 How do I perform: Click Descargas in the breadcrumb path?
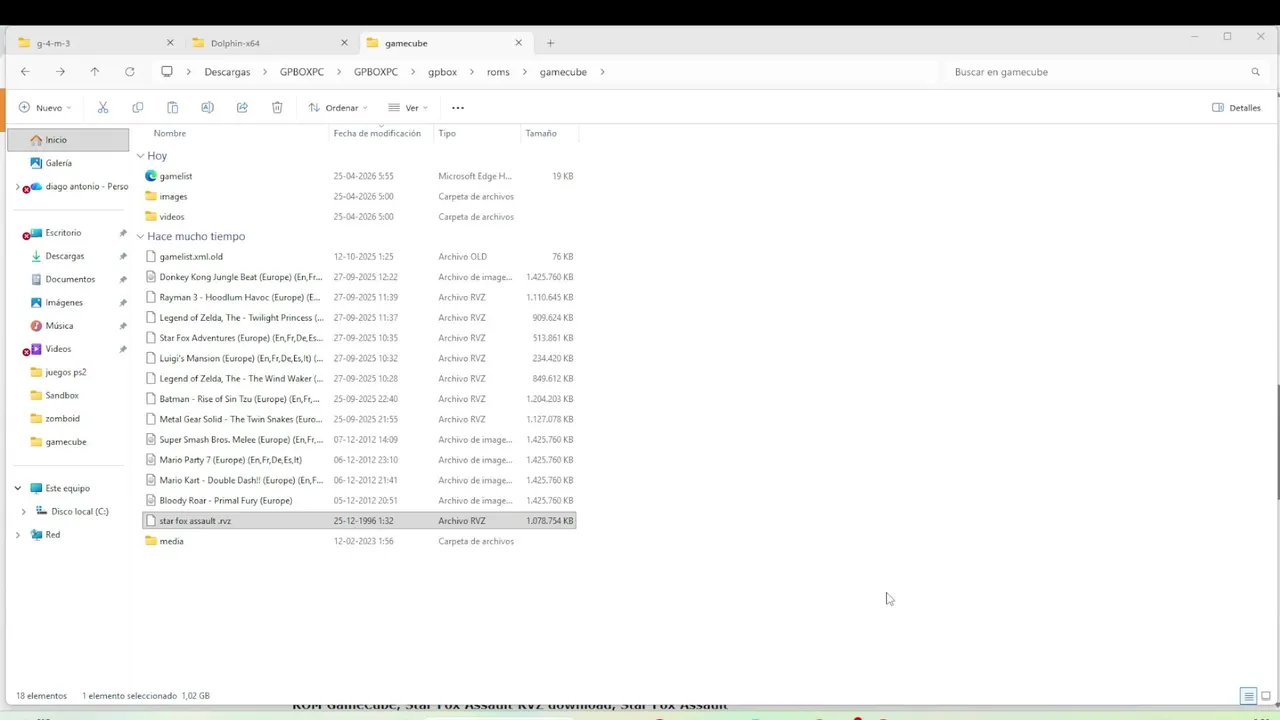coord(227,72)
